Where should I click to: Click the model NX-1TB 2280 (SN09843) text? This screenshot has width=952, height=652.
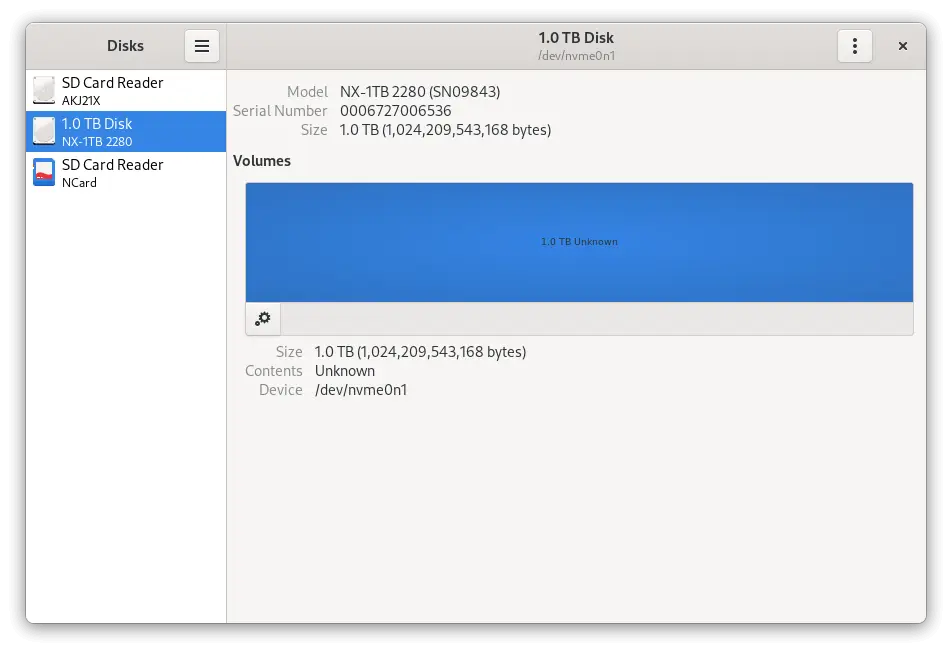tap(420, 92)
